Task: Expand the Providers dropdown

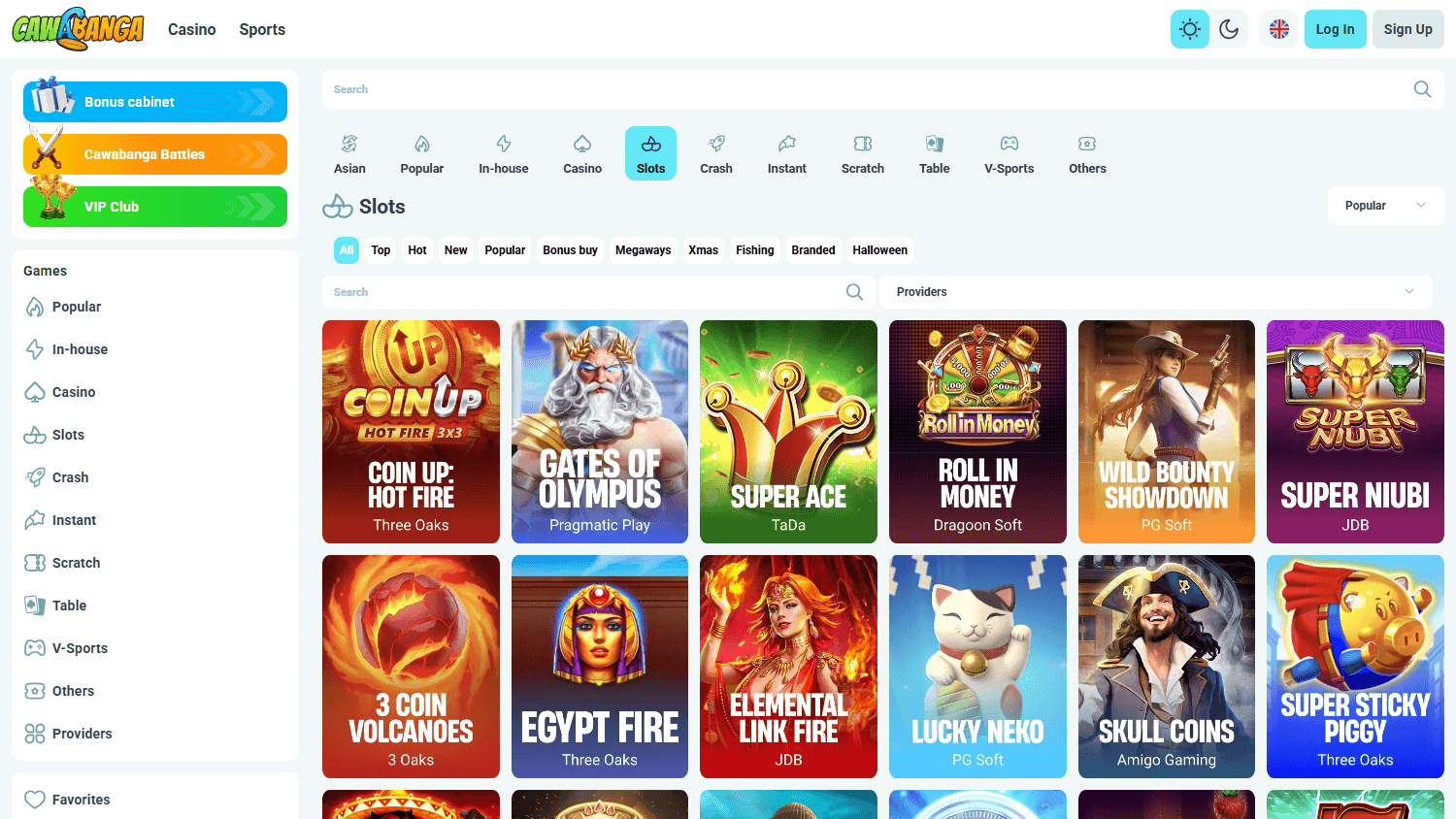Action: coord(1155,291)
